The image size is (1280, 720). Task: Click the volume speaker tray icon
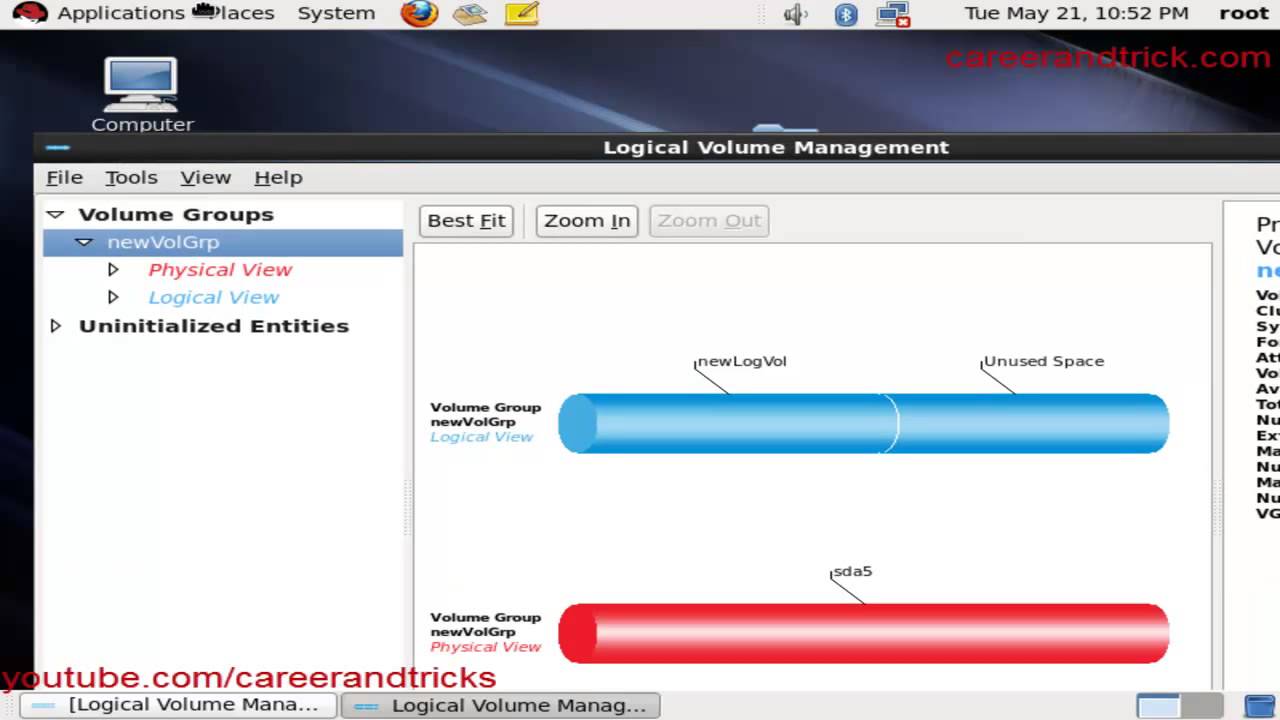coord(795,14)
